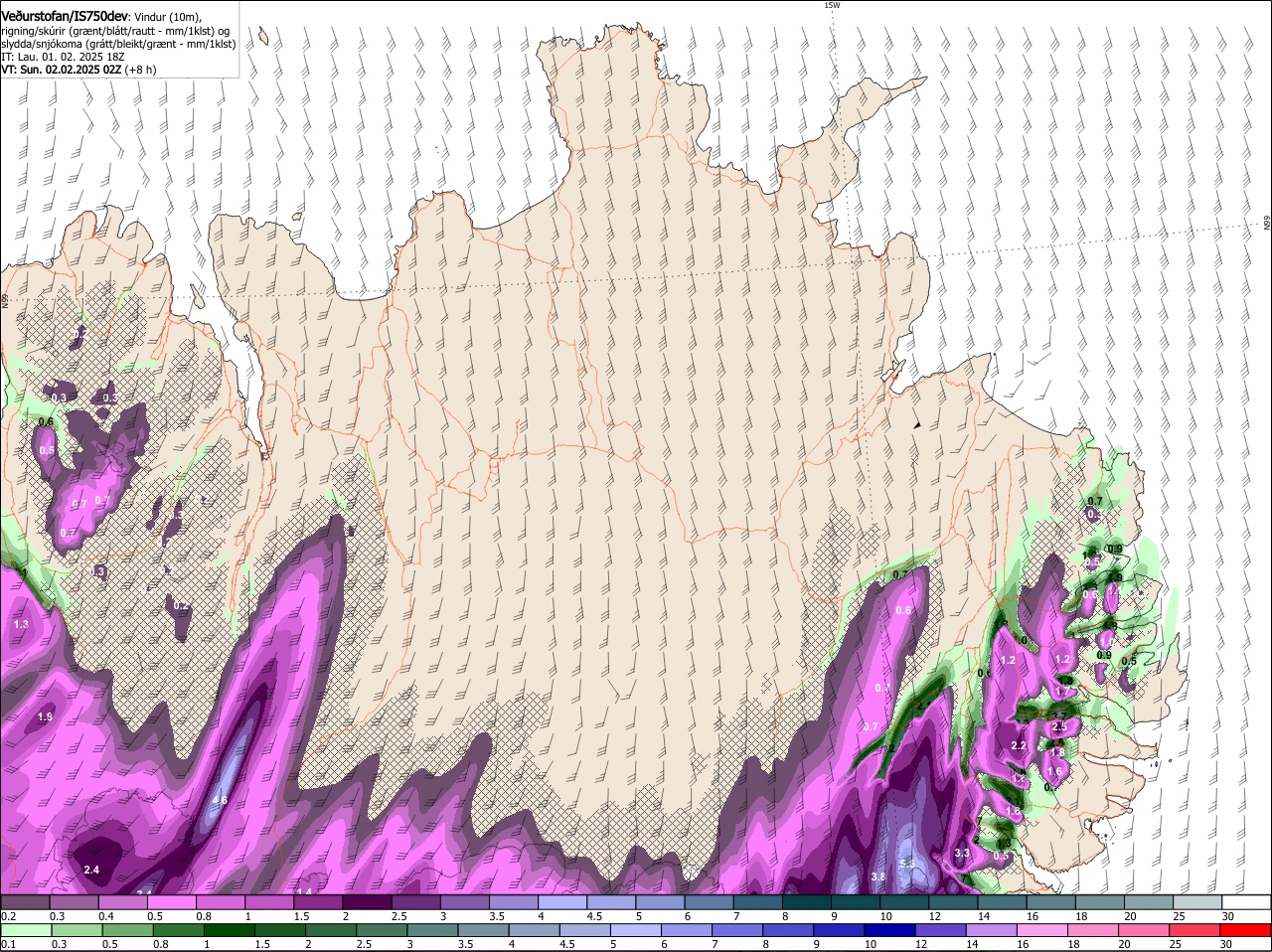Pick top-row legend swatch between 0.2 and 0.3
Screen dimensions: 1272x952
click(25, 901)
